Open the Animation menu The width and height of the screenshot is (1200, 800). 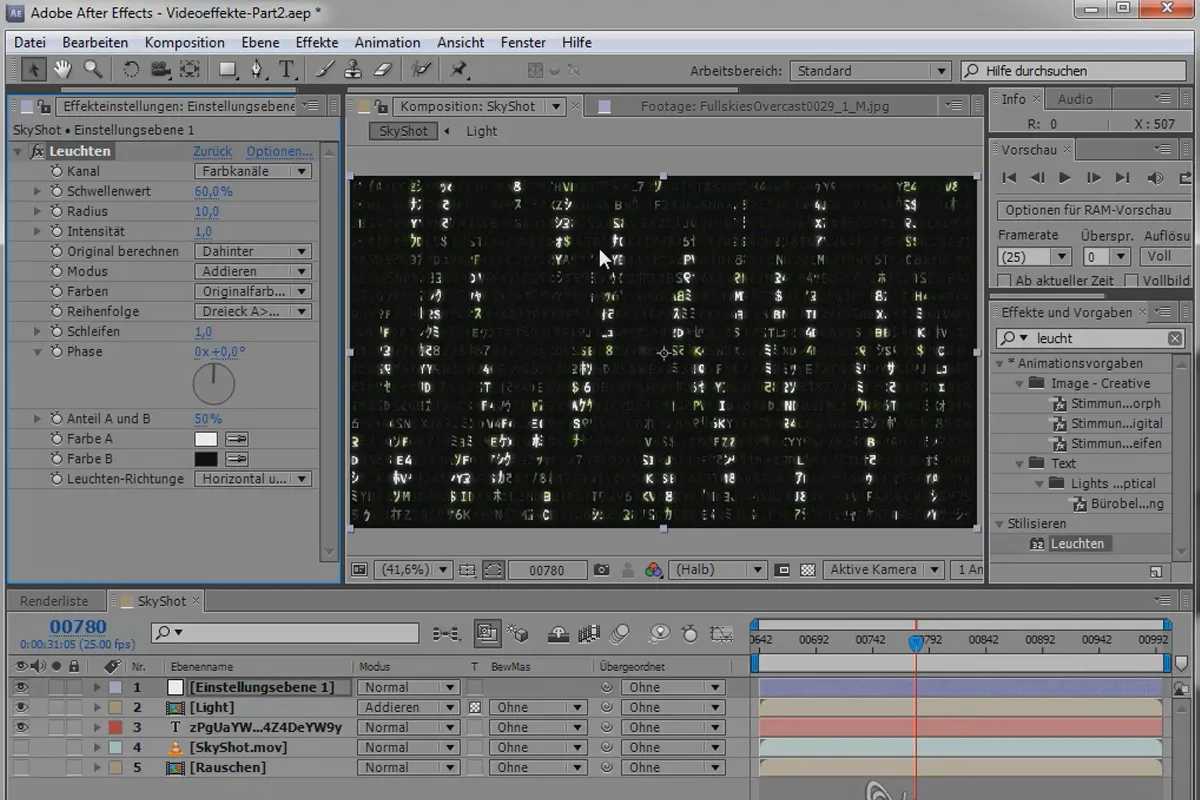click(387, 42)
